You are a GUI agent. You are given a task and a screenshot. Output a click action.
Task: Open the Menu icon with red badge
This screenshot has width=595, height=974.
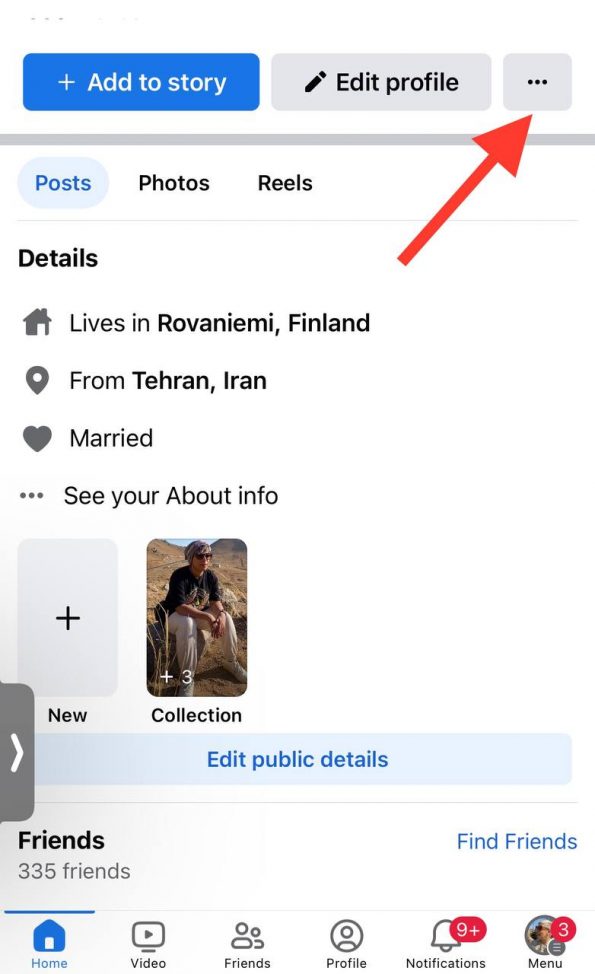545,940
